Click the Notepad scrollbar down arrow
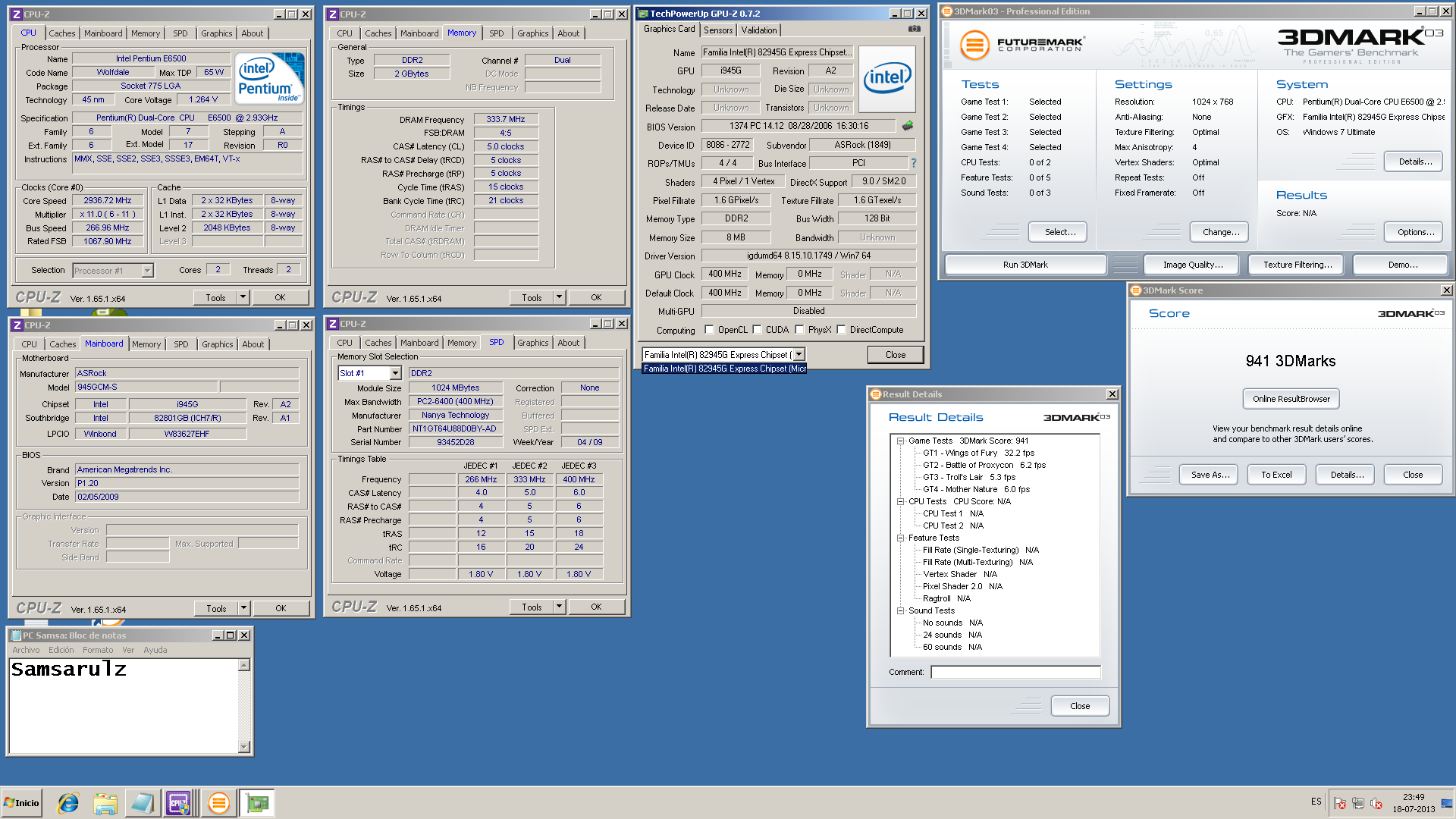Screen dimensions: 1456x819 pyautogui.click(x=244, y=747)
